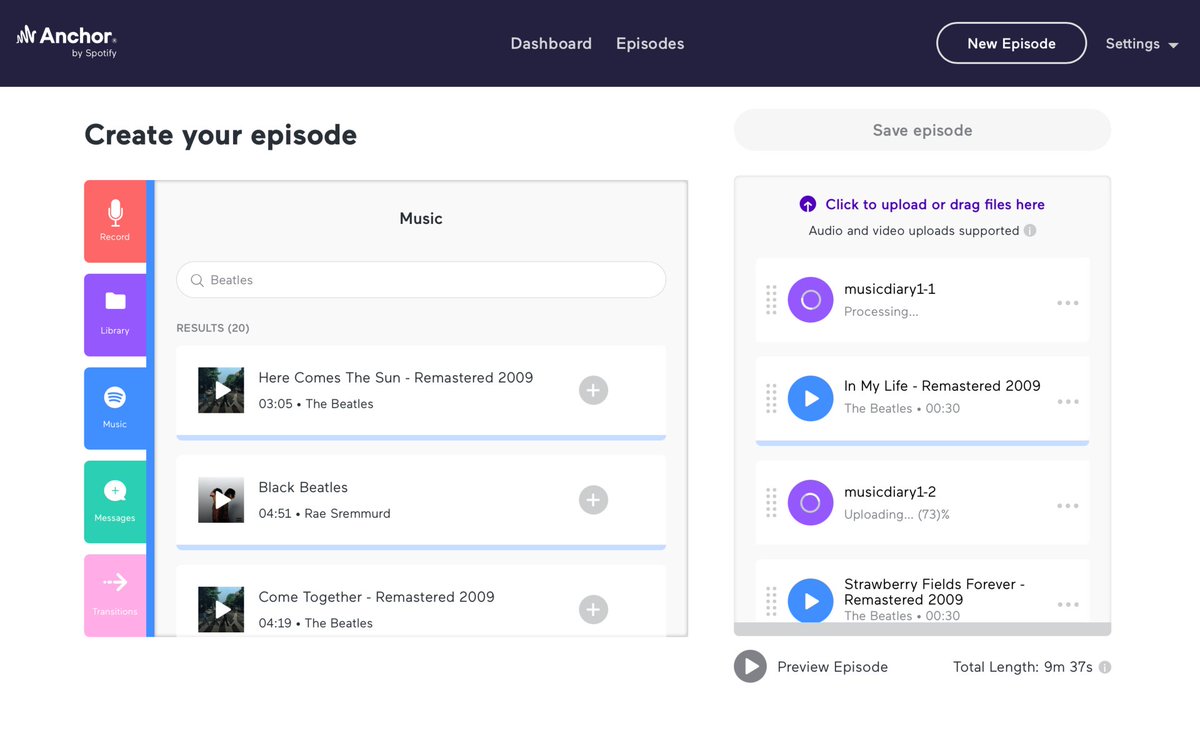Grab drag handle of Strawberry Fields Forever
Viewport: 1200px width, 743px height.
[x=771, y=601]
